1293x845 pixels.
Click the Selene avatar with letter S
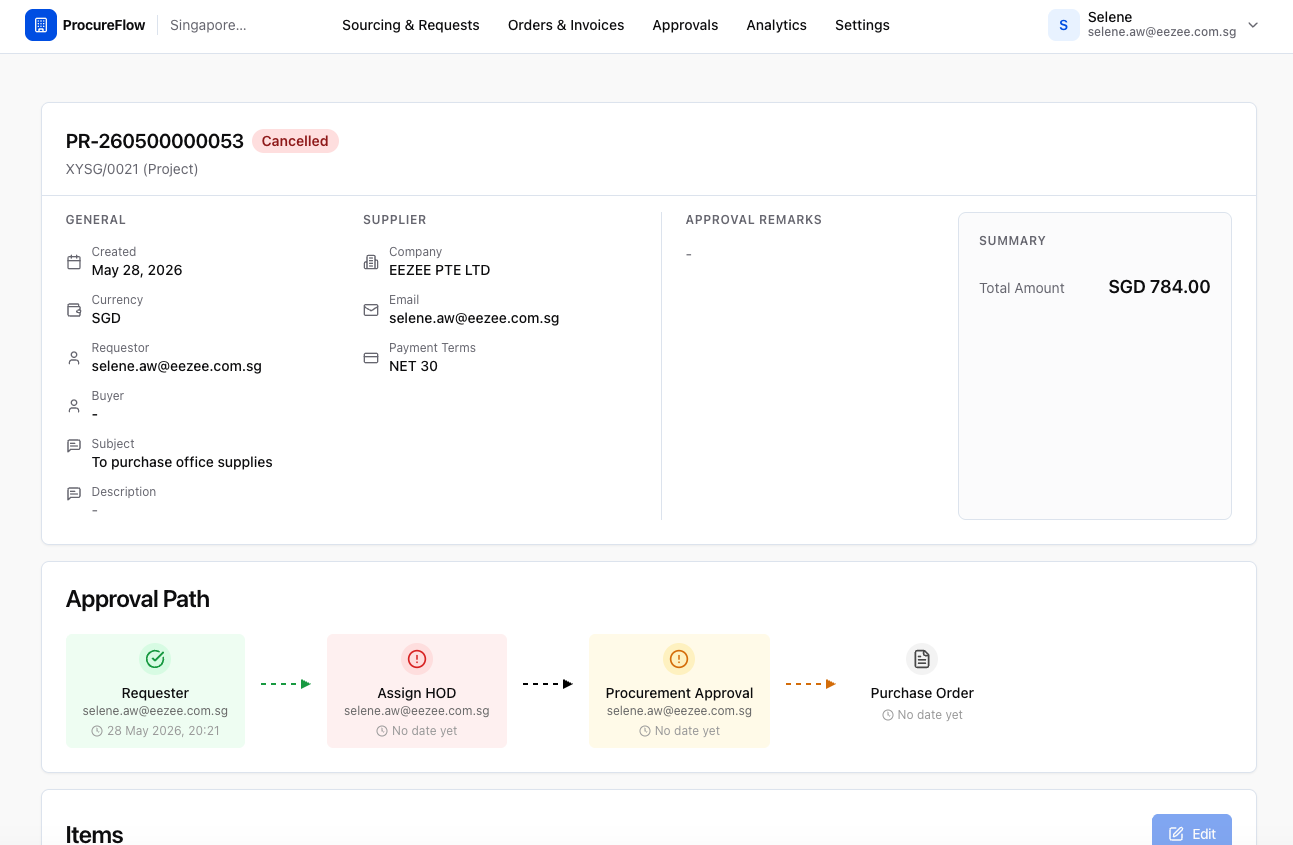[x=1063, y=25]
